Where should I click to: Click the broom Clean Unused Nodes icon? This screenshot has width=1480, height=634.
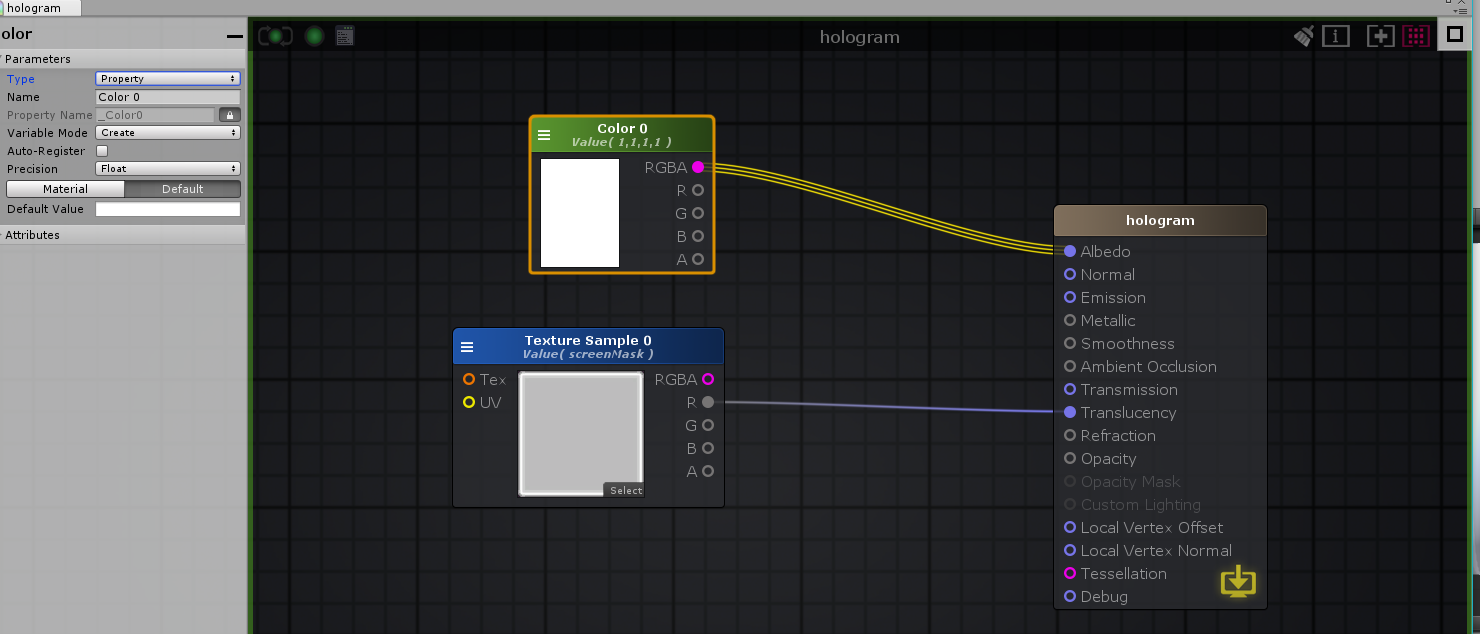[1303, 35]
